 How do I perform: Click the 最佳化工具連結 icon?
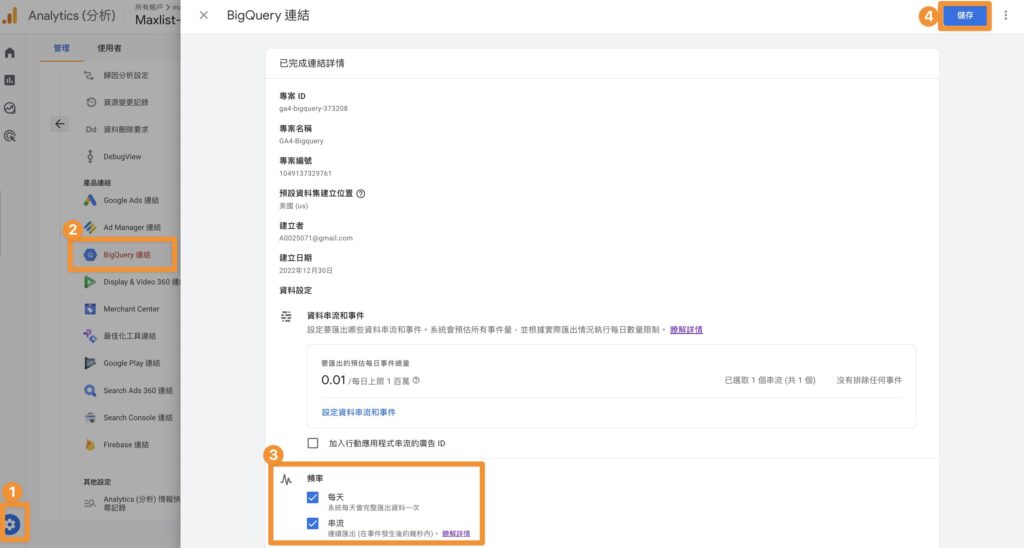click(x=90, y=336)
